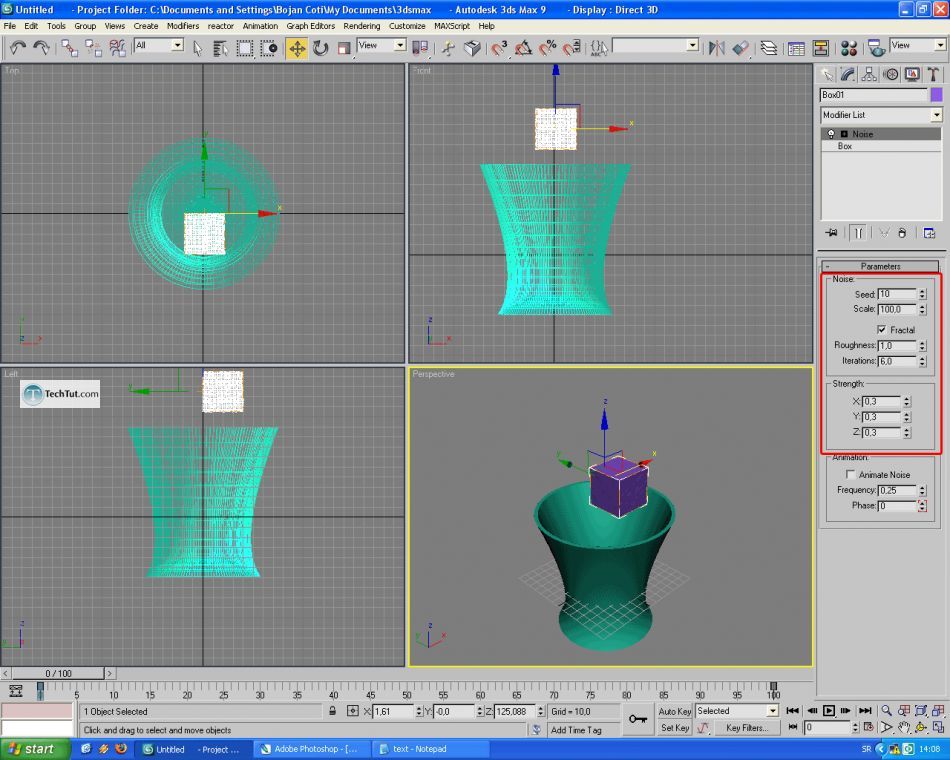Click the Auto Key button
This screenshot has height=760, width=950.
[675, 711]
